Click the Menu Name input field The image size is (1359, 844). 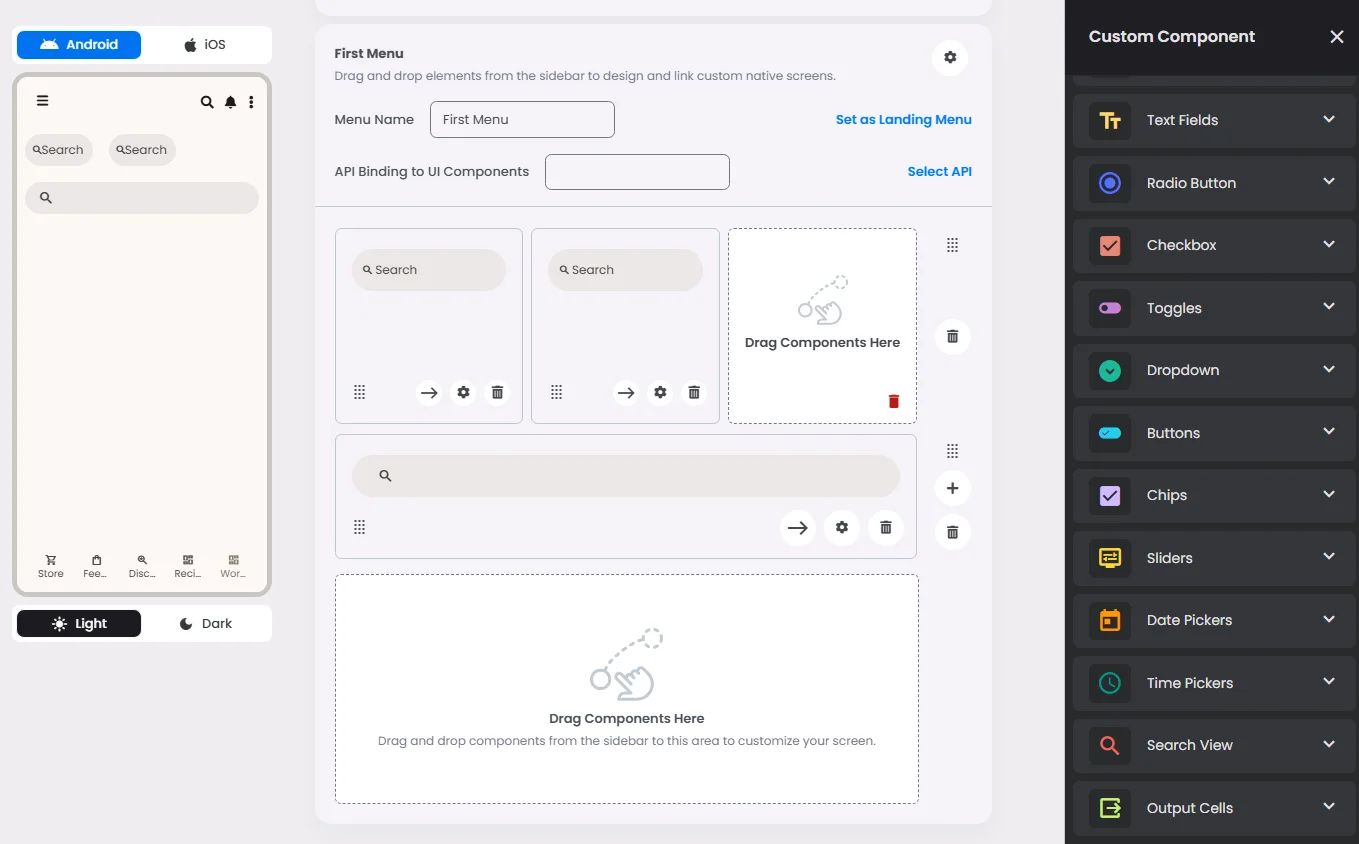click(x=522, y=119)
